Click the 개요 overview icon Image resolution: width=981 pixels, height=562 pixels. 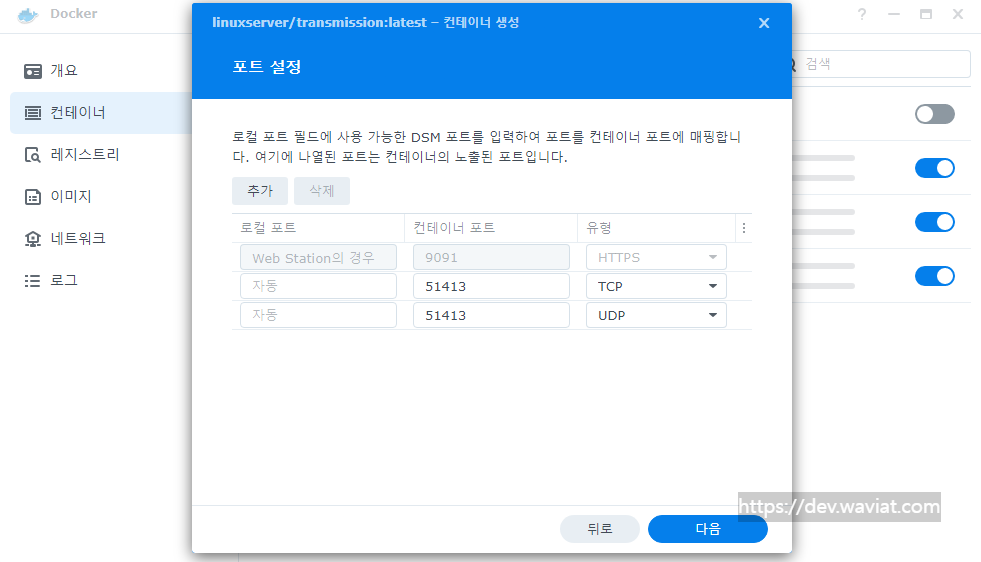click(x=33, y=71)
